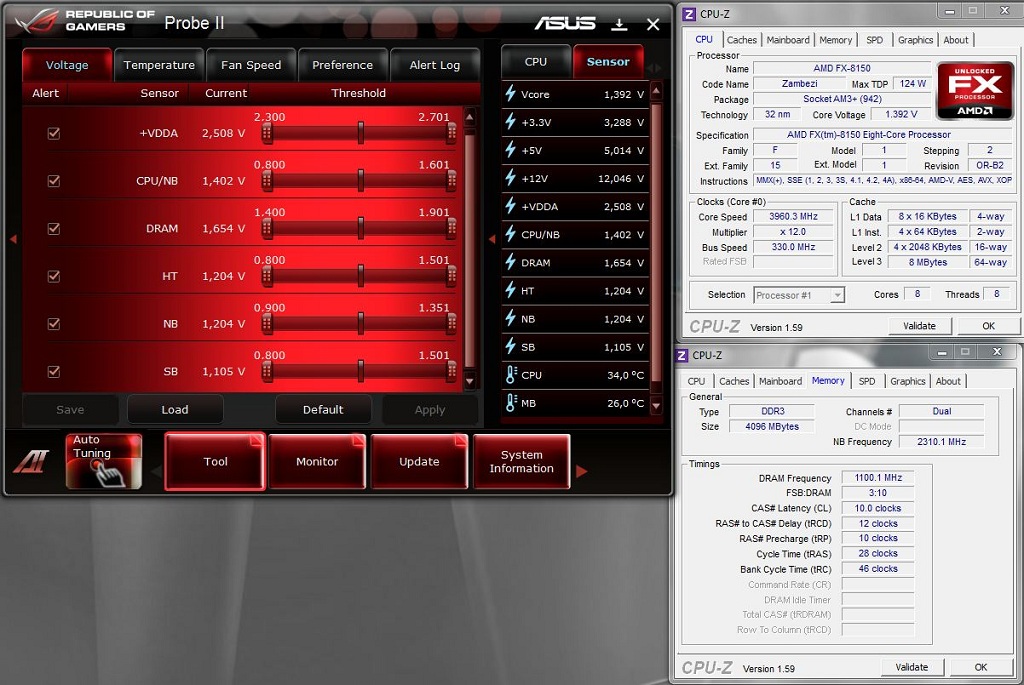Toggle the DRAM alert checkbox
Viewport: 1024px width, 685px height.
[54, 229]
